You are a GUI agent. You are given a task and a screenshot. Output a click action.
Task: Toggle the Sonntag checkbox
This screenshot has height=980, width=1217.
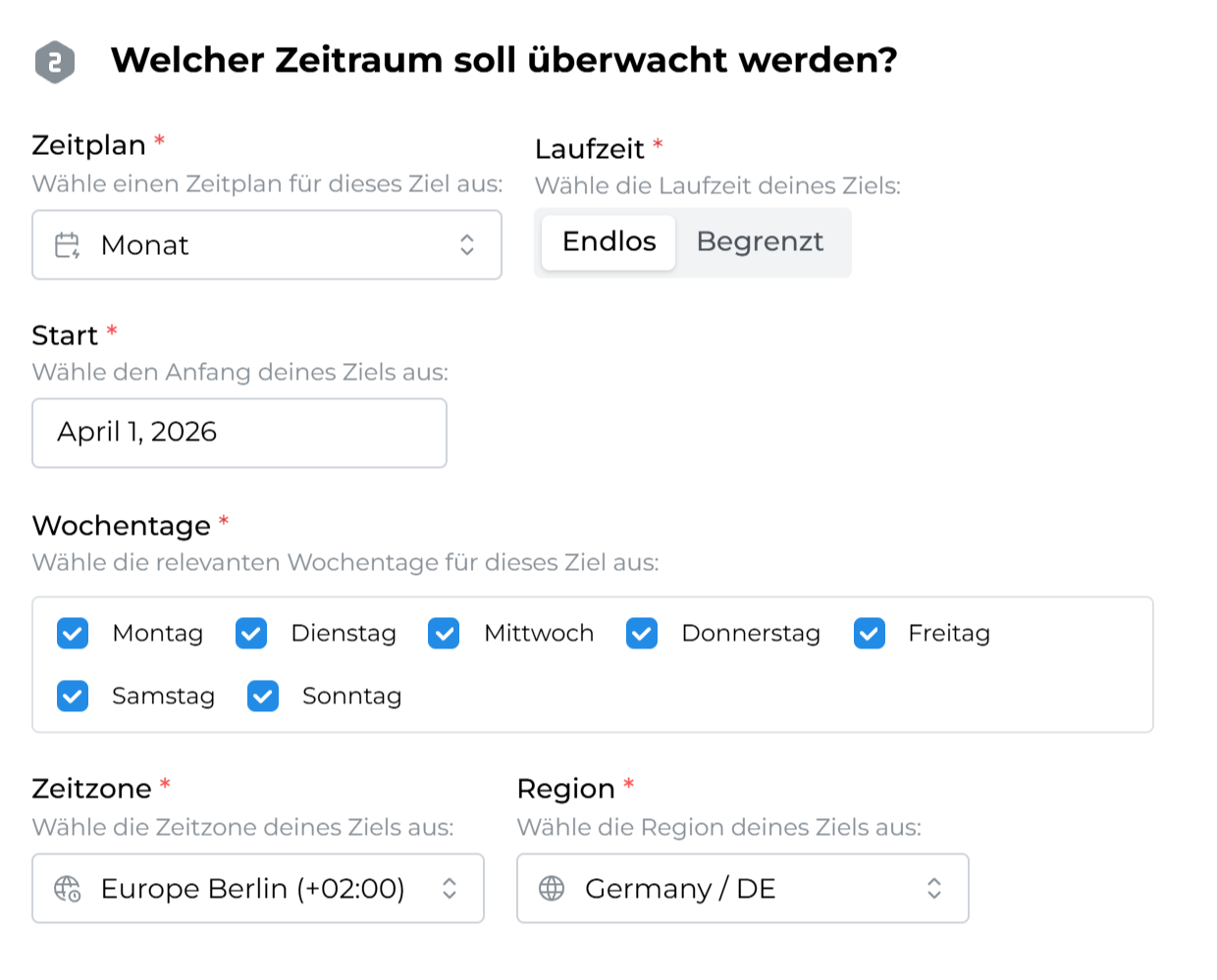(x=263, y=696)
